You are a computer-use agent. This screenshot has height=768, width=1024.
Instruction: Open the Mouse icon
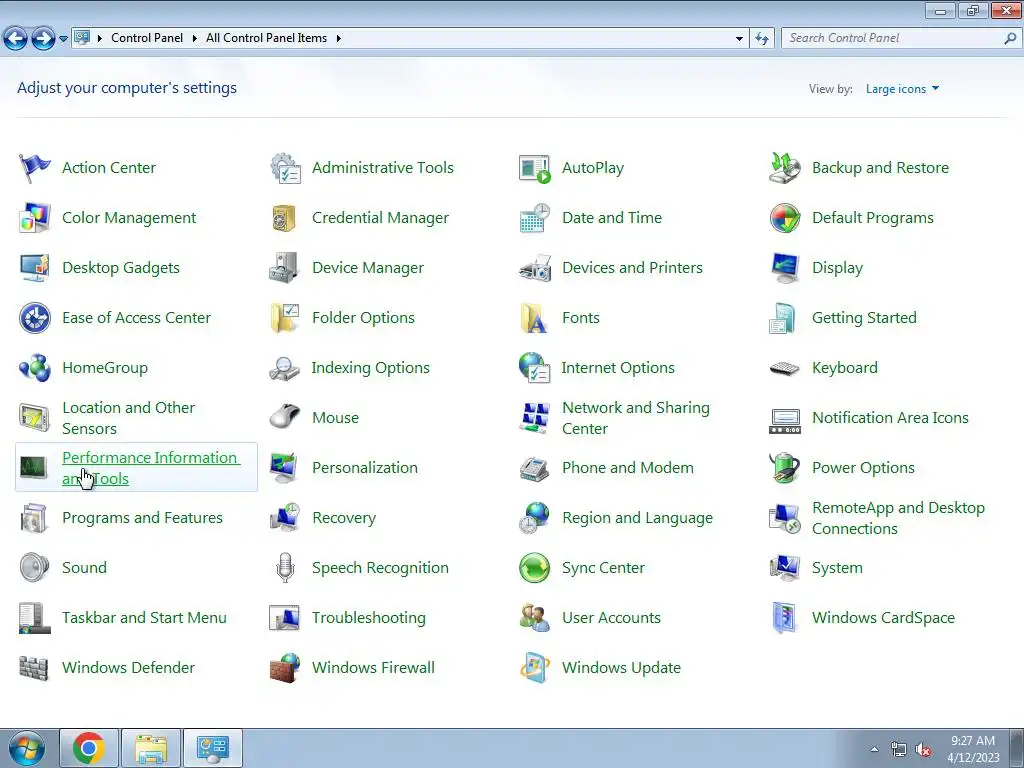(x=285, y=418)
